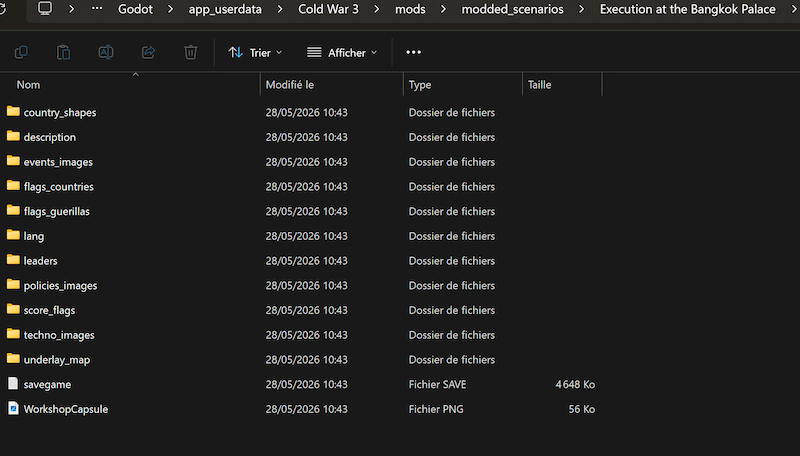Select the underlay_map folder icon

coord(13,359)
